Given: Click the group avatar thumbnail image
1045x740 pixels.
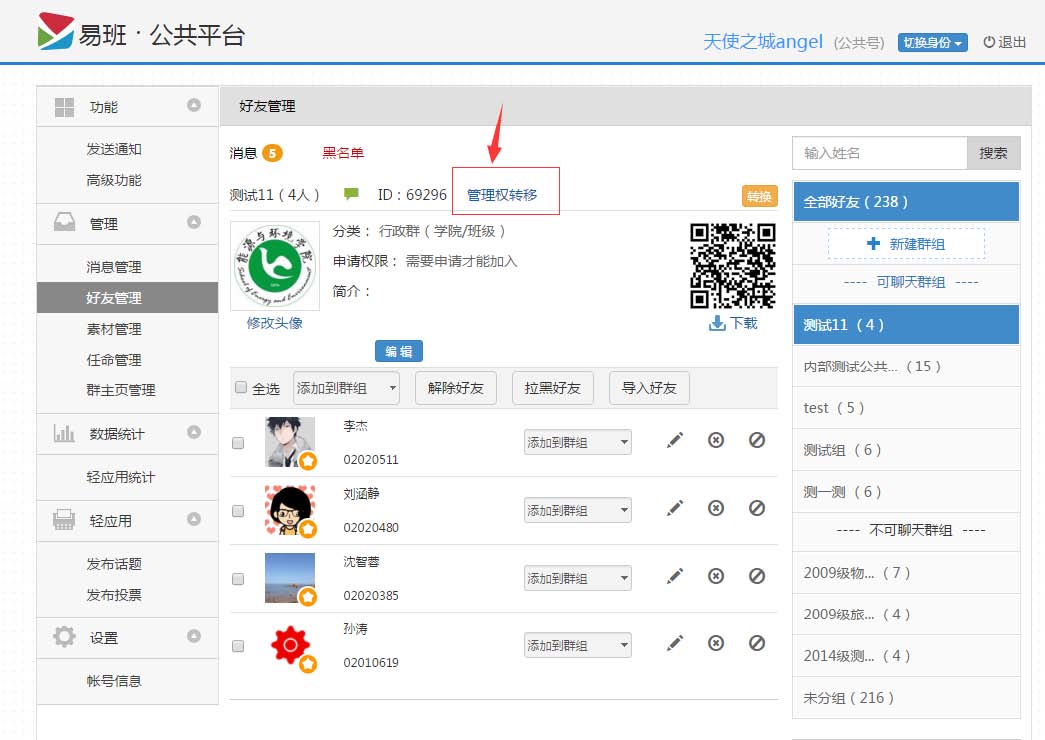Looking at the screenshot, I should [275, 266].
